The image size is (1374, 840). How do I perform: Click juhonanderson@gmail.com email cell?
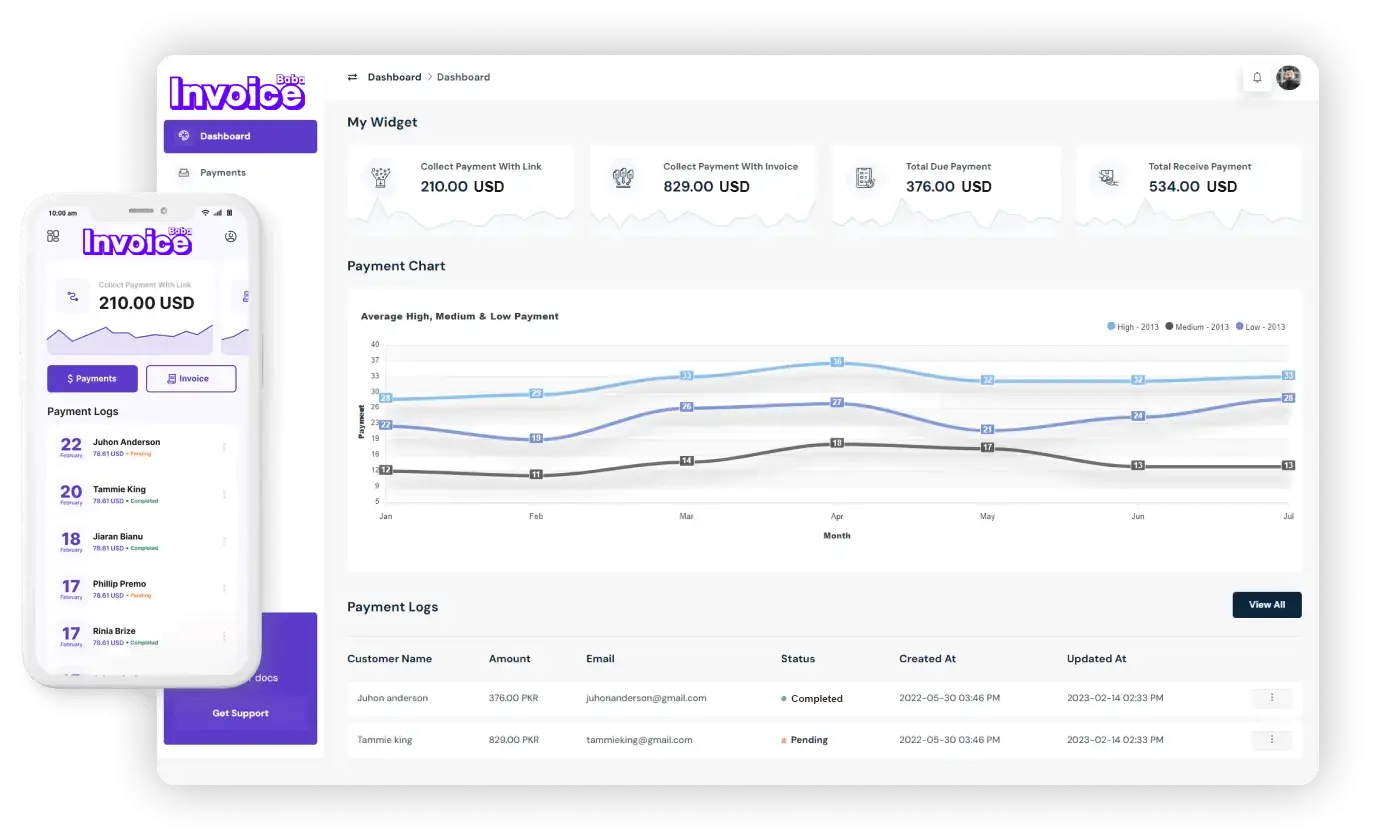pyautogui.click(x=646, y=698)
